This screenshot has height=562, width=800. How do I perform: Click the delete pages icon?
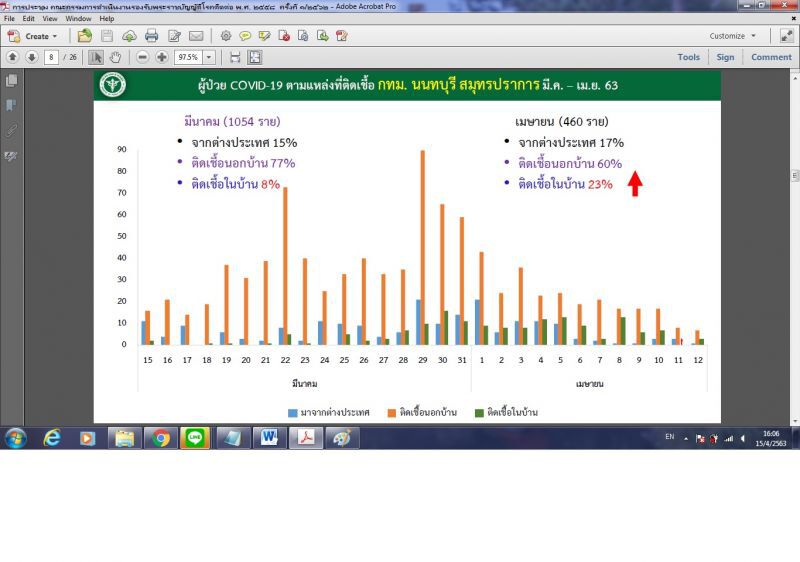[284, 36]
